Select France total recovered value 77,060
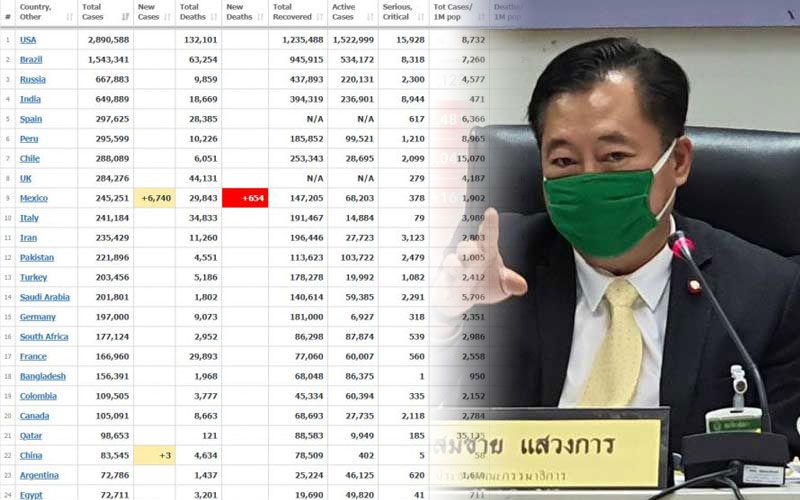This screenshot has width=800, height=500. tap(309, 357)
